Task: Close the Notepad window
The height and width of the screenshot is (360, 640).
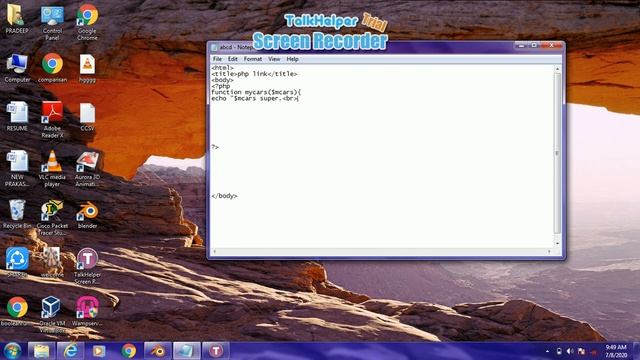Action: click(551, 46)
